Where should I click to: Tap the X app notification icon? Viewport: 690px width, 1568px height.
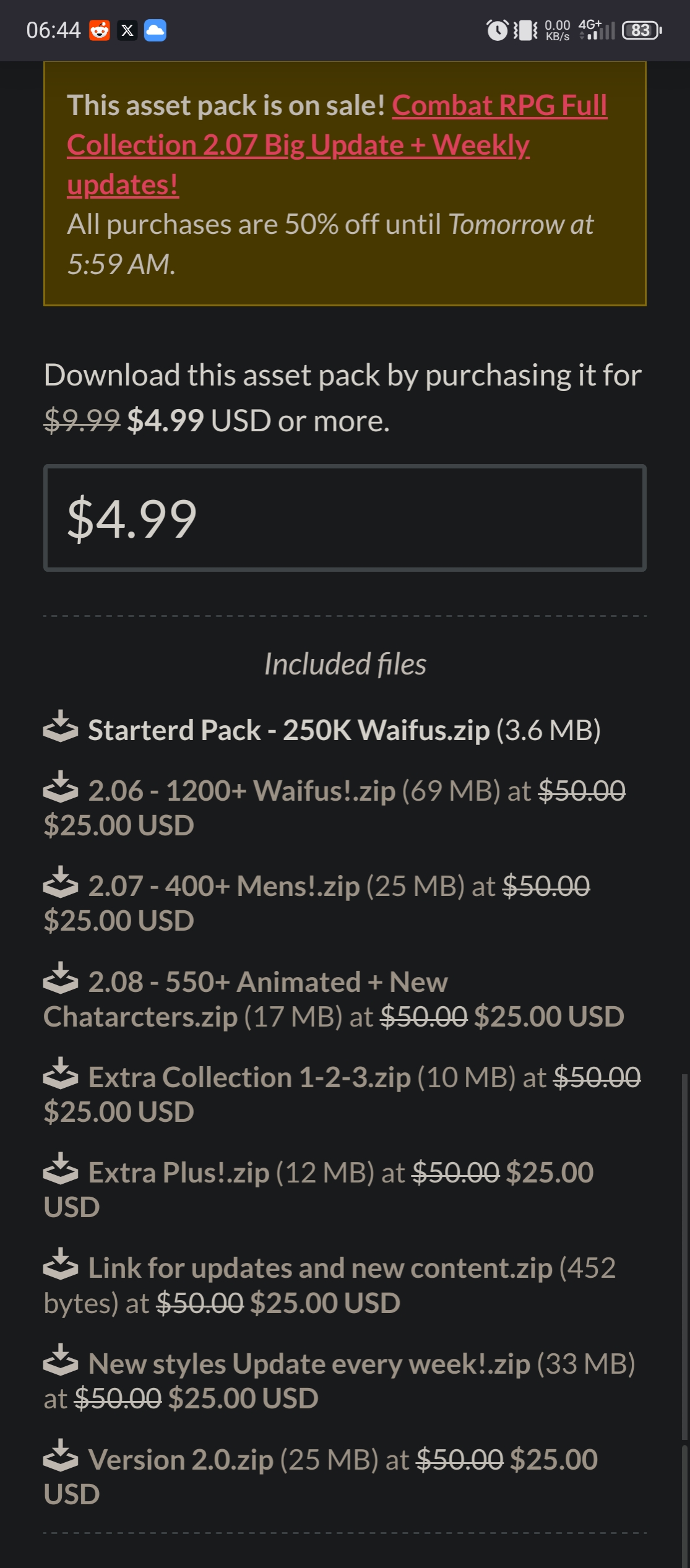coord(127,30)
